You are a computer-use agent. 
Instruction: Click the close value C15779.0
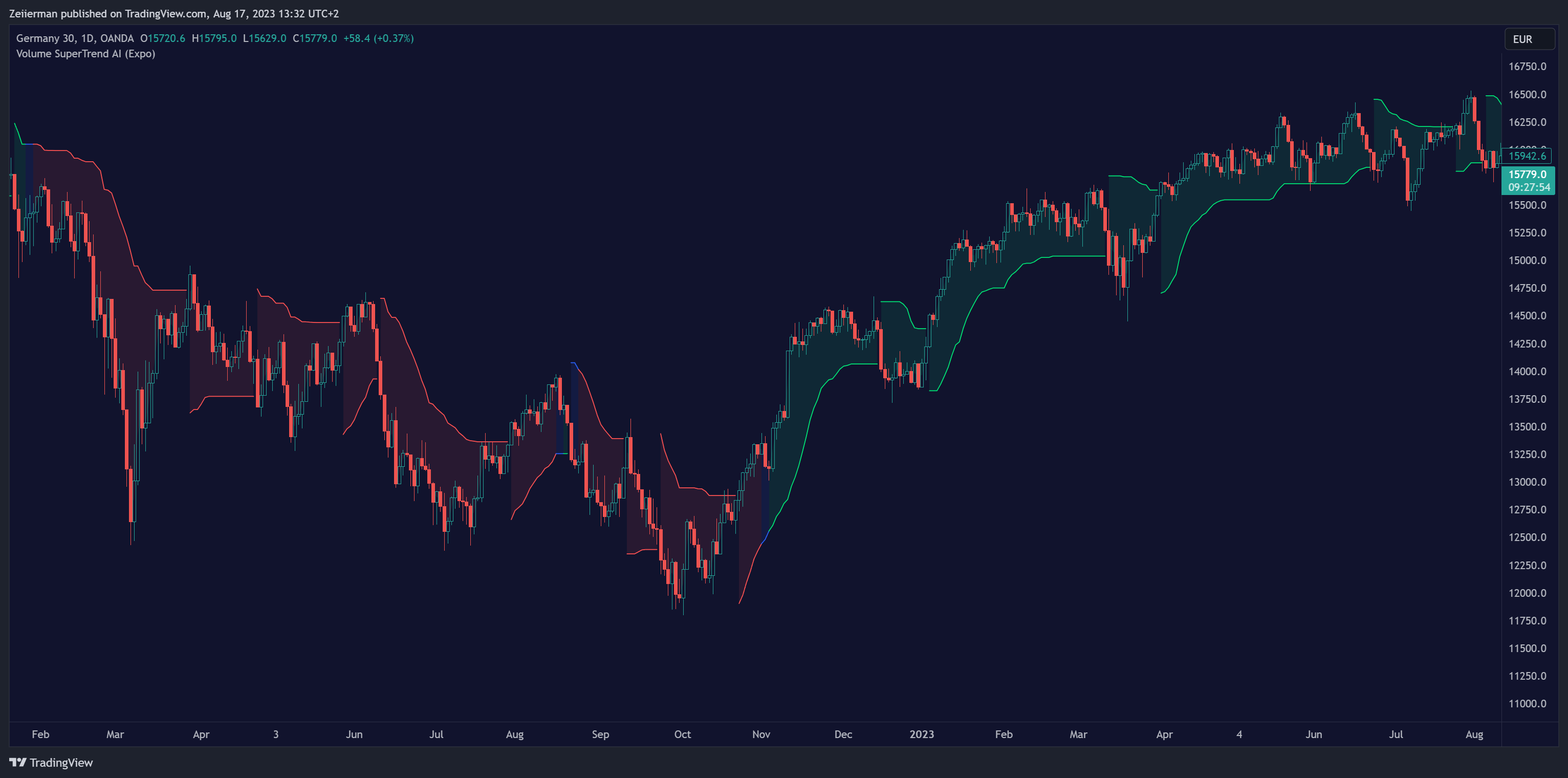point(315,38)
